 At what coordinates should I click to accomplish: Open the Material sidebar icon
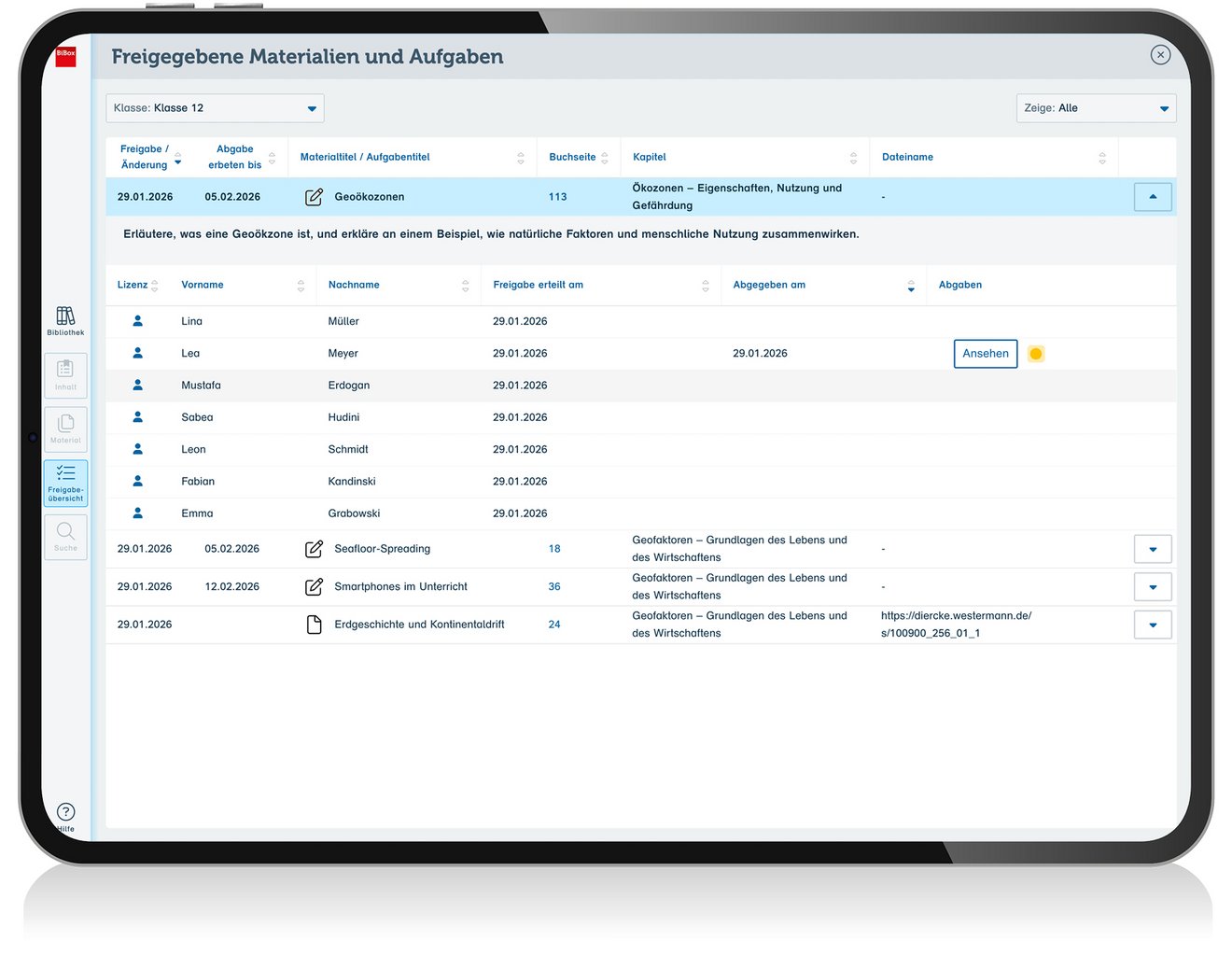point(65,429)
